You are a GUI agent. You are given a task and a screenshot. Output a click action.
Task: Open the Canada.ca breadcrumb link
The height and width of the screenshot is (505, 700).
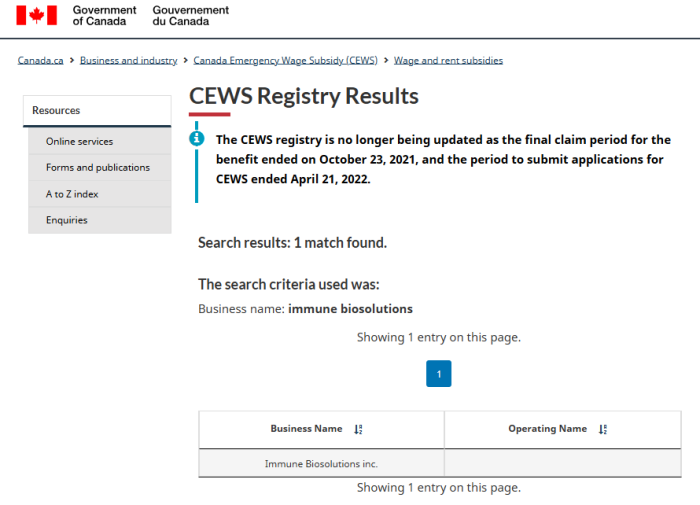coord(41,60)
